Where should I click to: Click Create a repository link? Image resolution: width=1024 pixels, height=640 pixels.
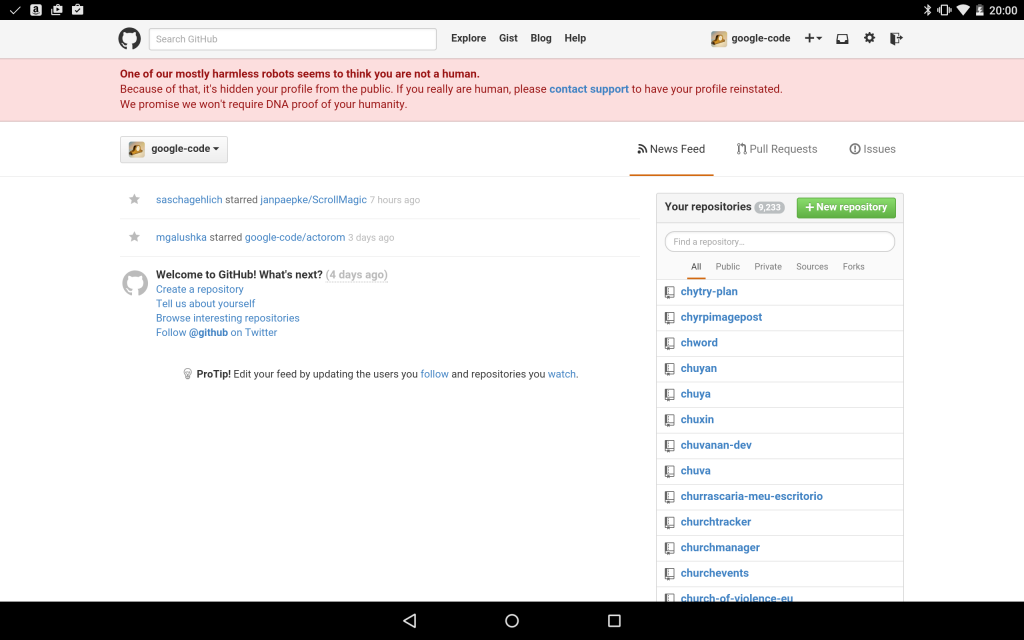[199, 289]
